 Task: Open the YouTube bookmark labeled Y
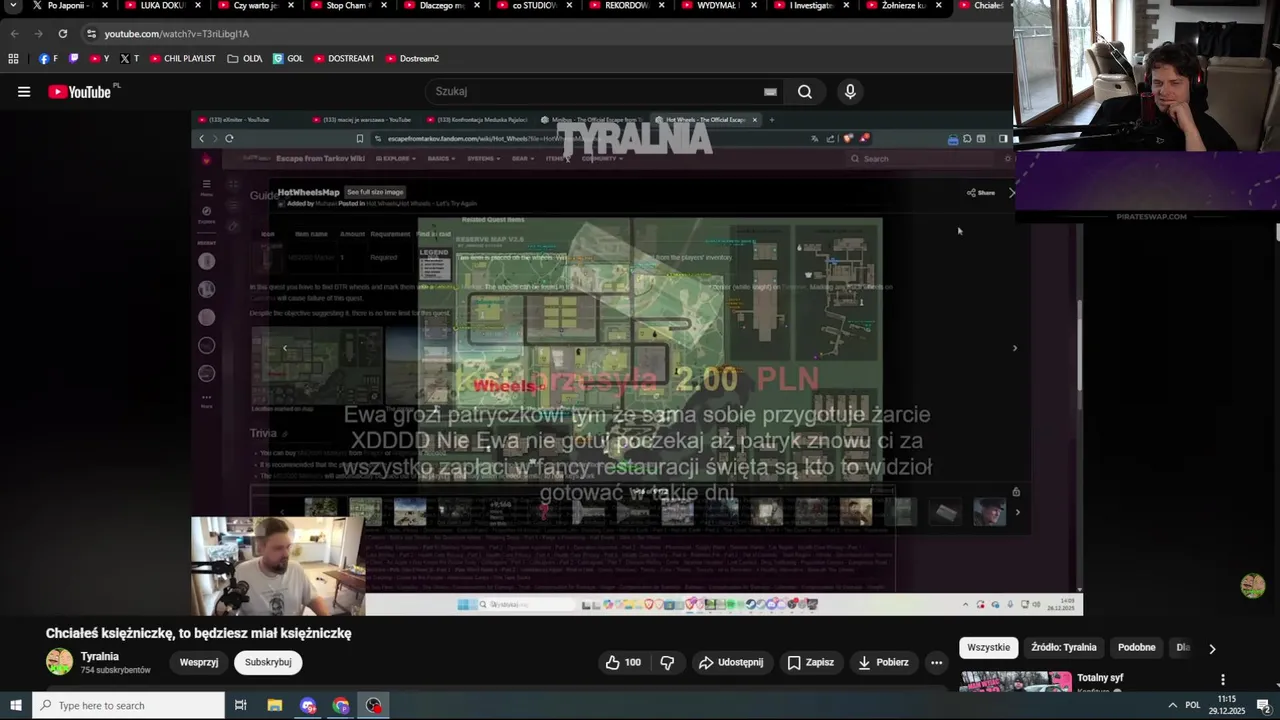tap(99, 59)
